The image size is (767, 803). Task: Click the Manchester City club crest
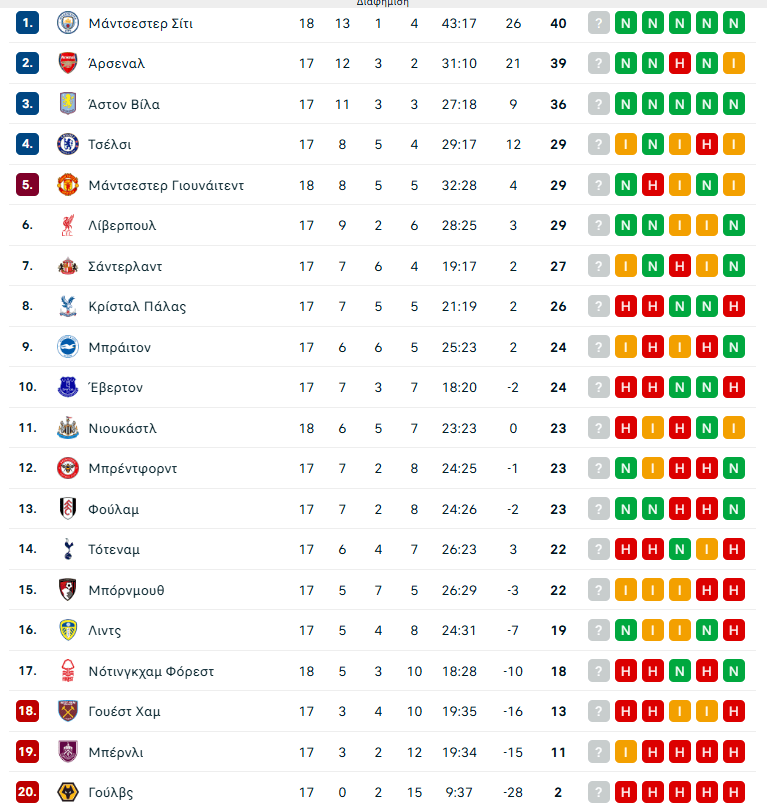point(68,23)
